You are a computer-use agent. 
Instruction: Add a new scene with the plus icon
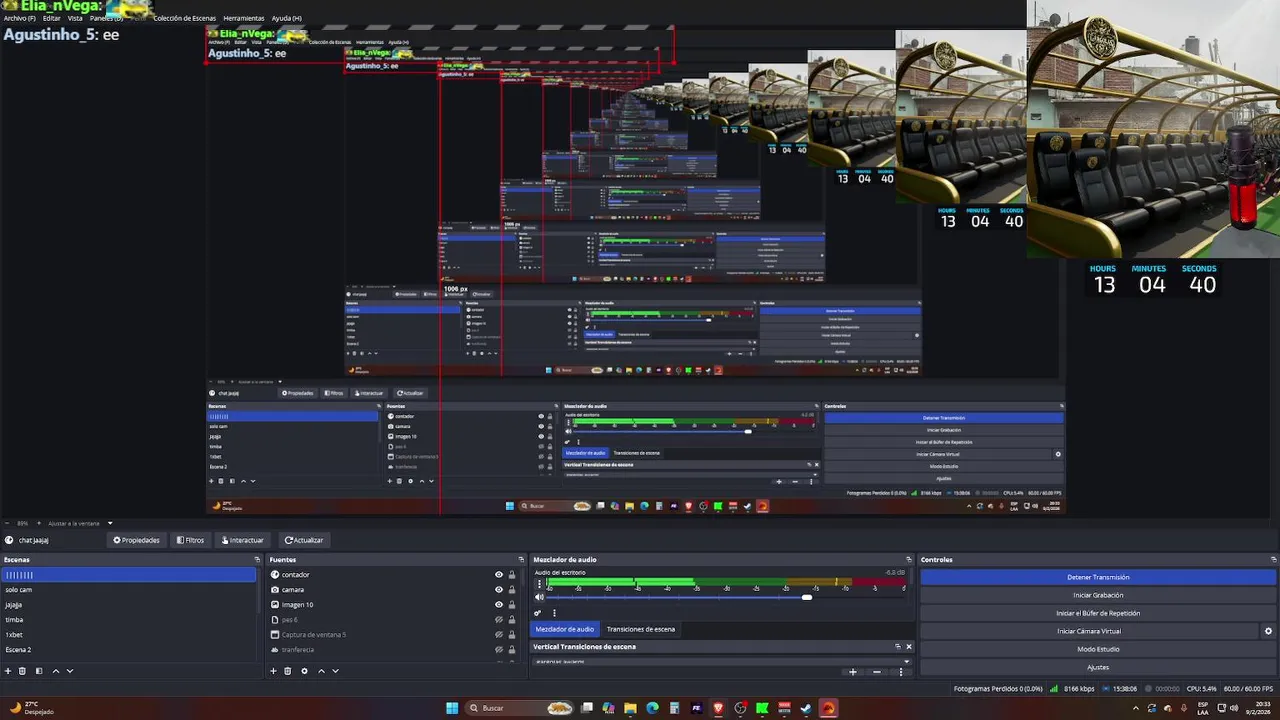tap(8, 671)
